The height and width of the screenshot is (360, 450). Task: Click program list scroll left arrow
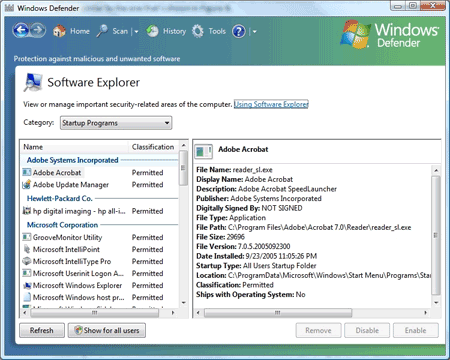click(25, 313)
